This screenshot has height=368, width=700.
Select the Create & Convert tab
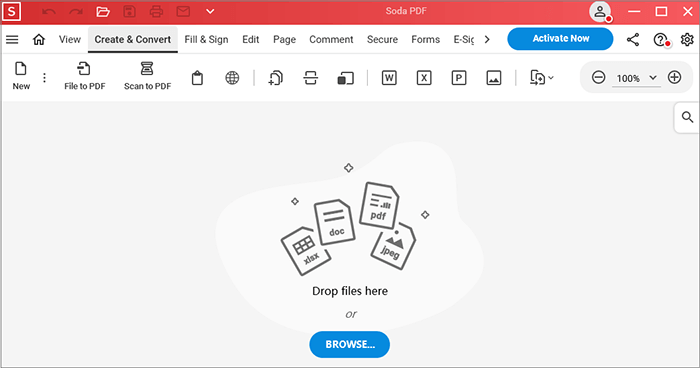(133, 40)
